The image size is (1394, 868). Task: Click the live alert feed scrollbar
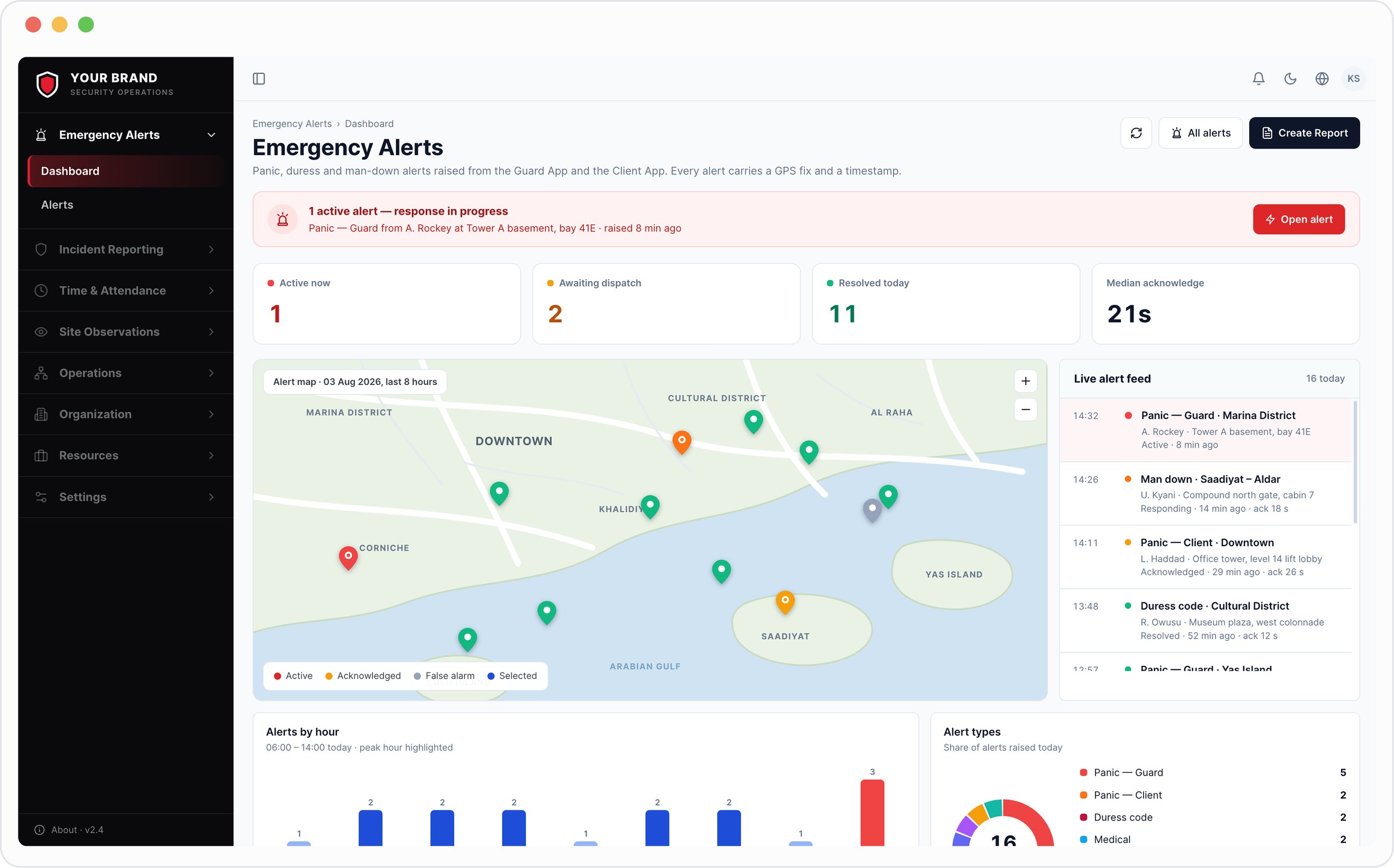point(1355,463)
